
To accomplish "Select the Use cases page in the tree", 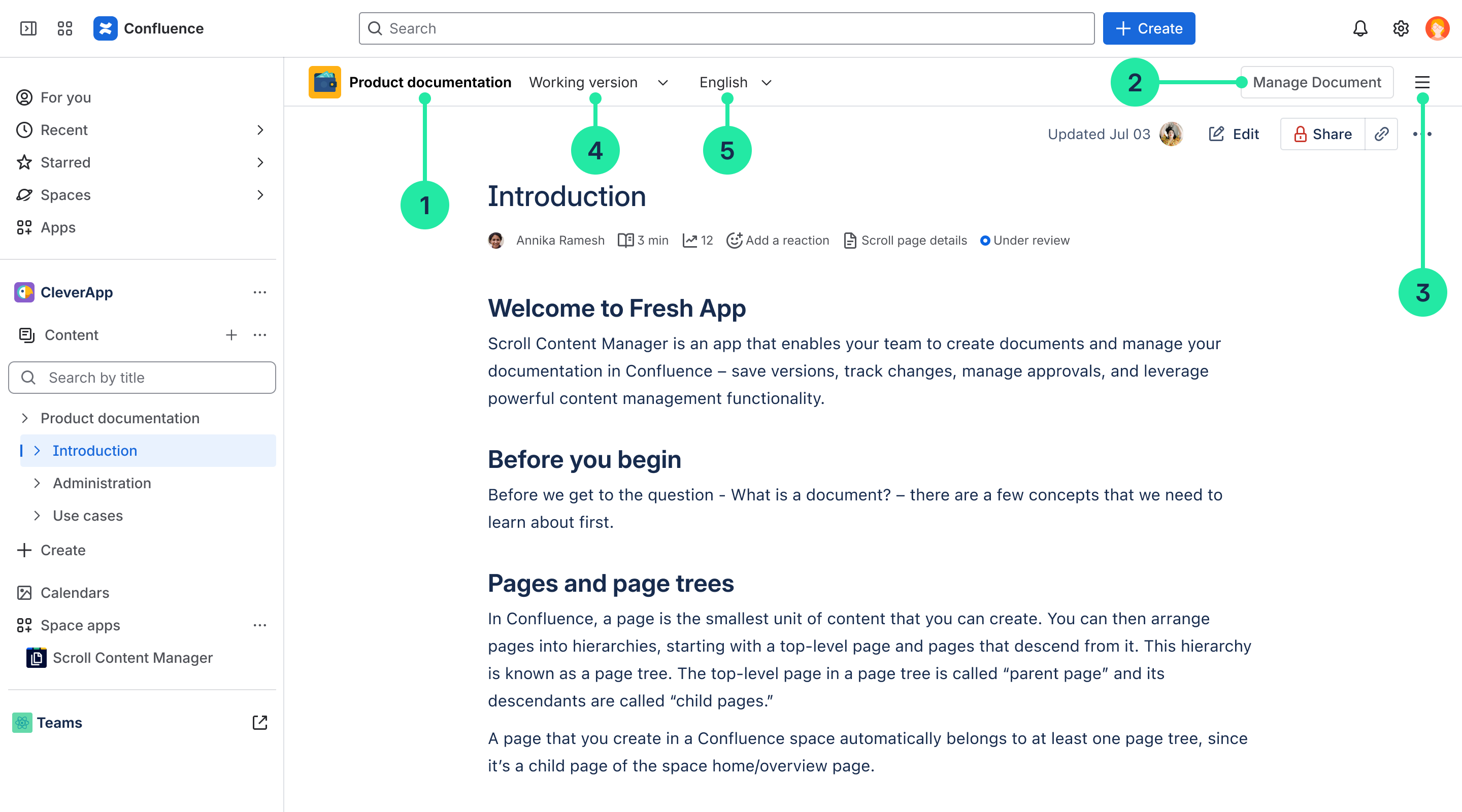I will point(88,515).
